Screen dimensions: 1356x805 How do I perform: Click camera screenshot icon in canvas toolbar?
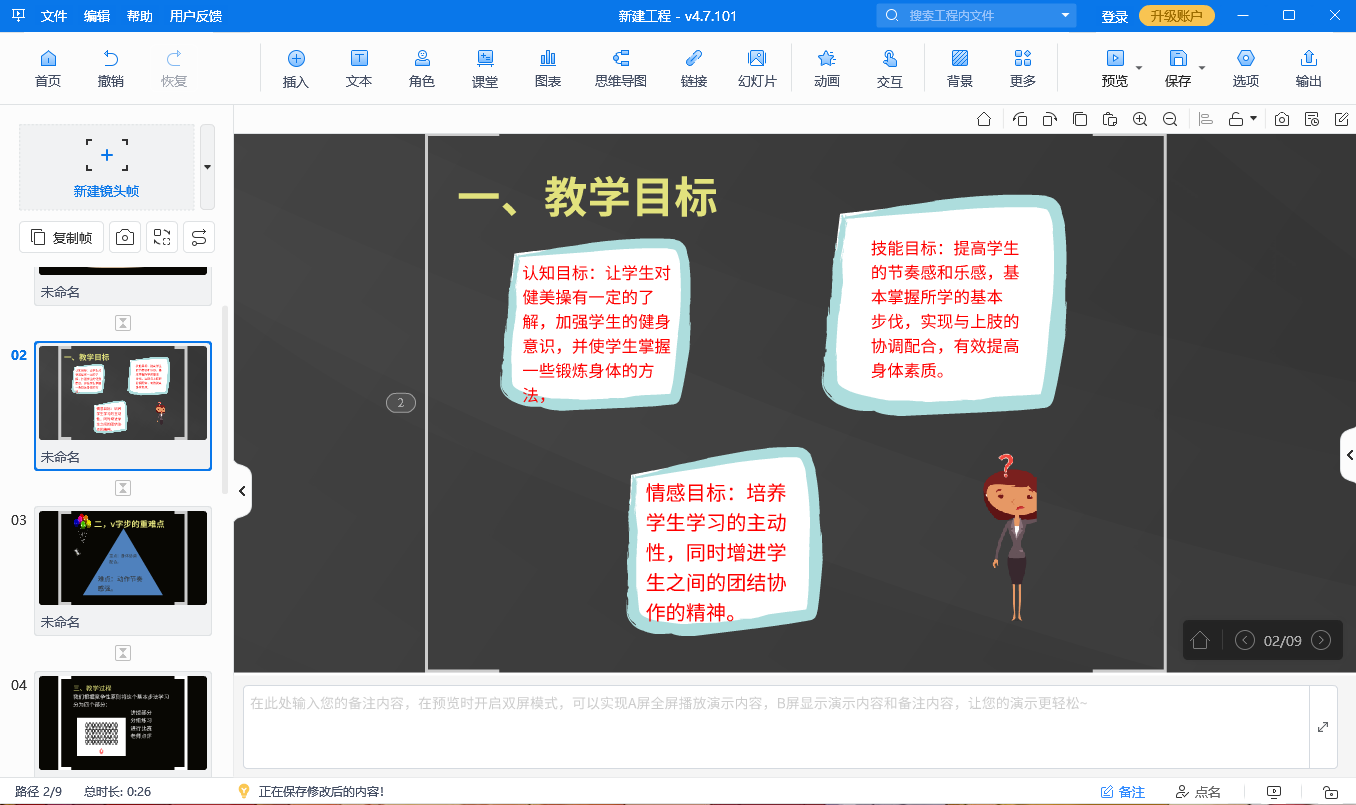coord(1282,119)
